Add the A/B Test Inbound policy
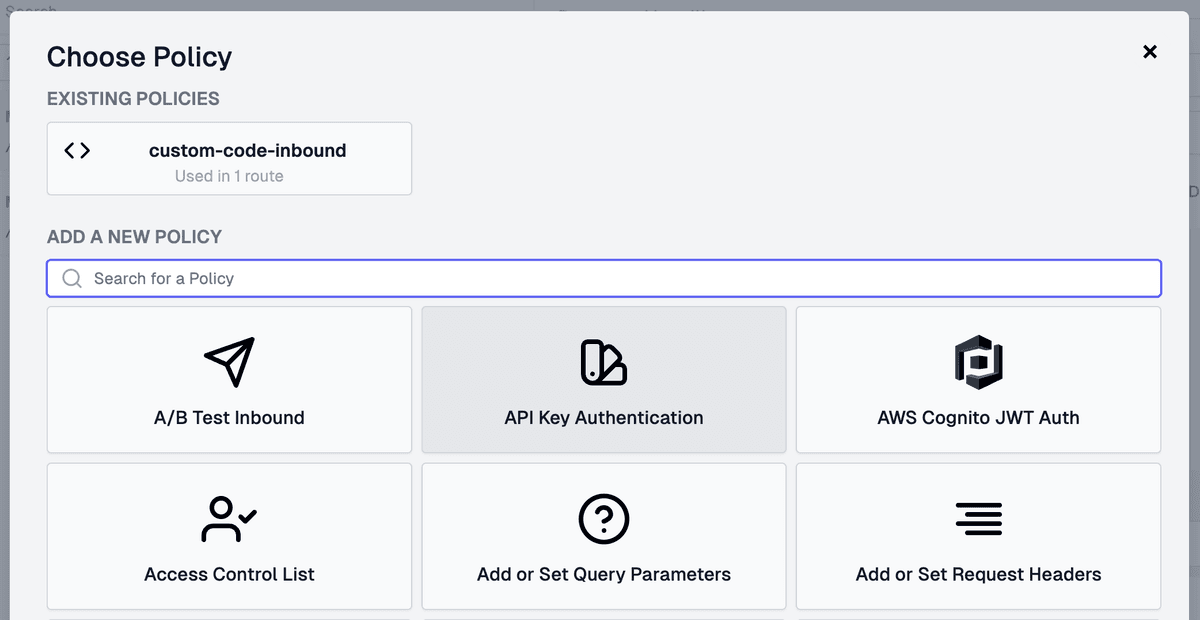The height and width of the screenshot is (620, 1200). tap(229, 380)
